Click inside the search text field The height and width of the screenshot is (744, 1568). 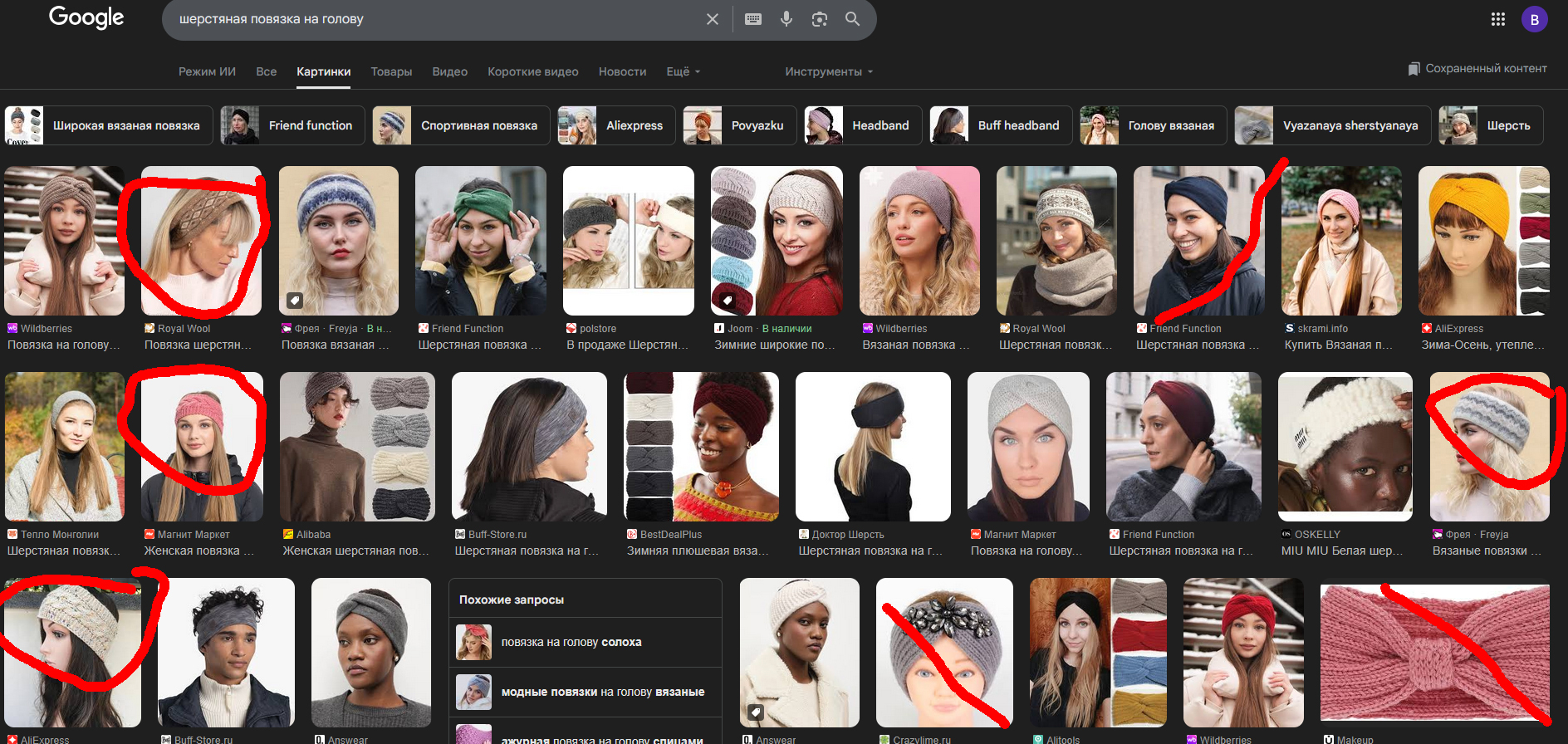coord(432,19)
